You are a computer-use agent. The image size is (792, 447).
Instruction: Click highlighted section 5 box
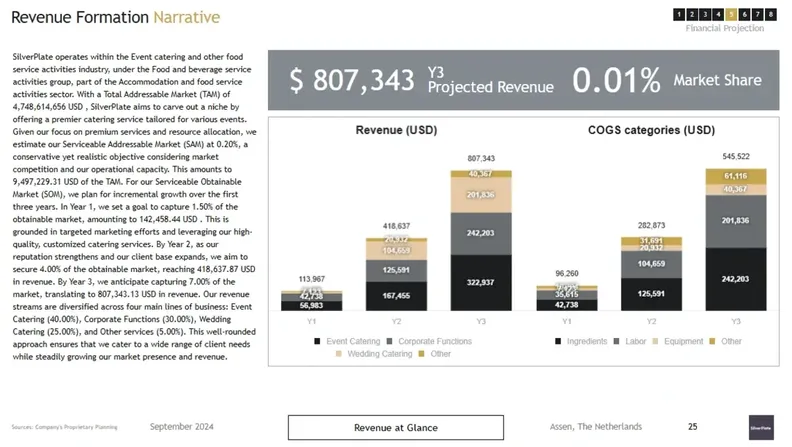click(x=731, y=14)
